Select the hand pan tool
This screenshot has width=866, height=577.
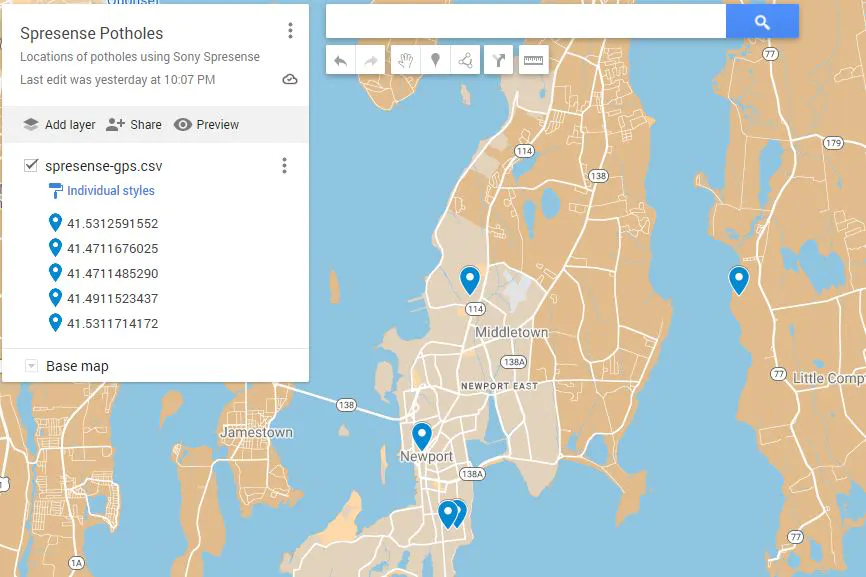pyautogui.click(x=406, y=60)
